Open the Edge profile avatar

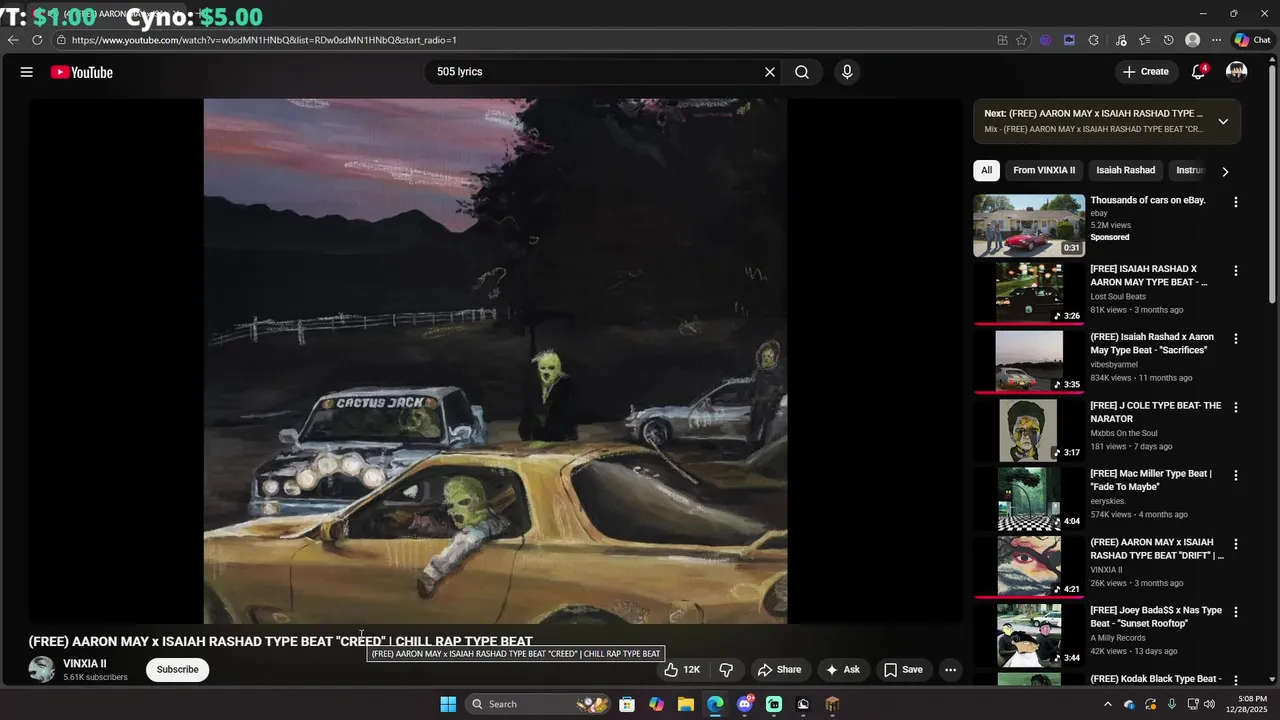[x=1192, y=40]
